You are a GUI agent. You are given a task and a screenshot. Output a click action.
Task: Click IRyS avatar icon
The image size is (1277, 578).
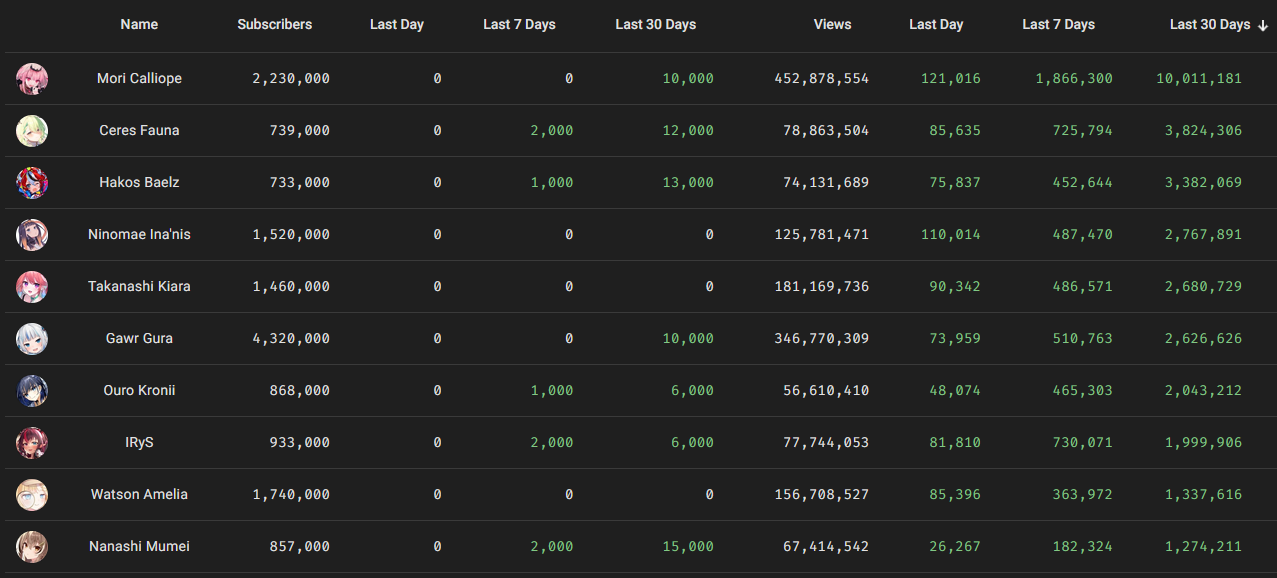click(x=32, y=443)
